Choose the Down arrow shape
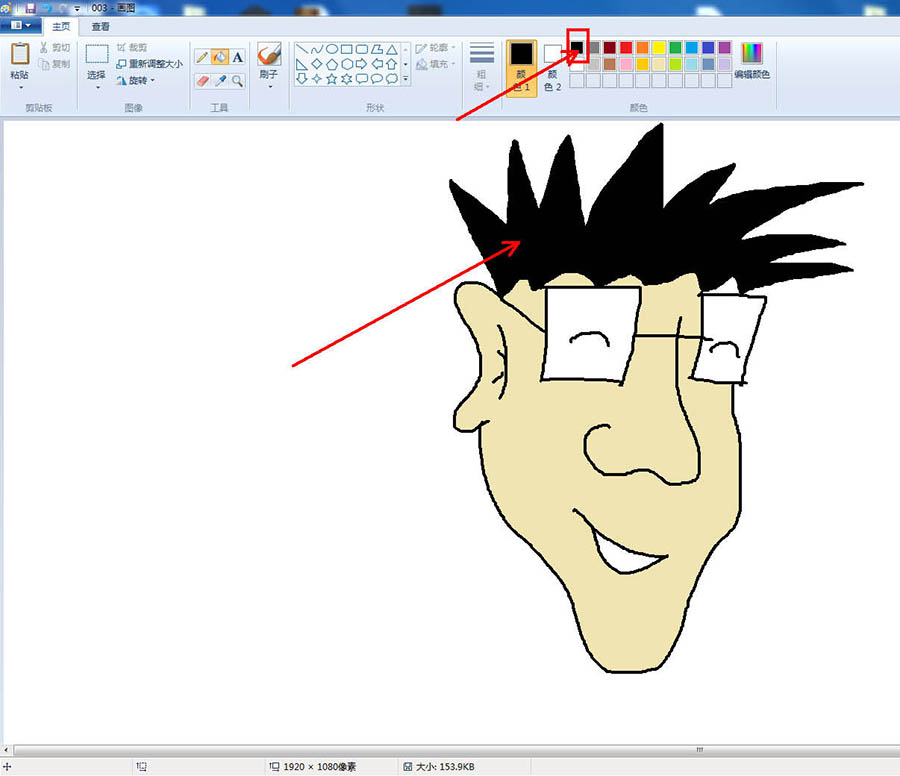 (x=302, y=79)
